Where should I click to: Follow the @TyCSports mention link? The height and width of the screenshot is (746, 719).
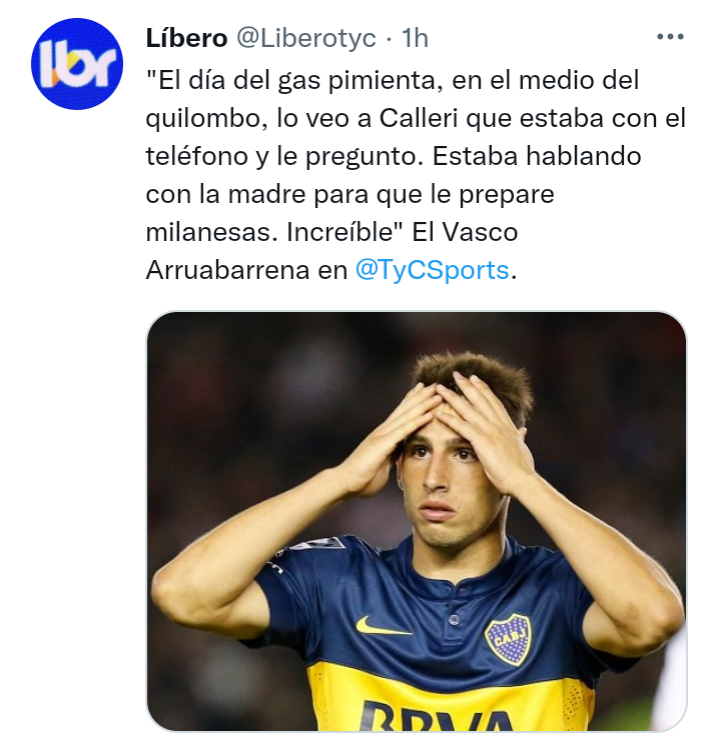point(432,270)
